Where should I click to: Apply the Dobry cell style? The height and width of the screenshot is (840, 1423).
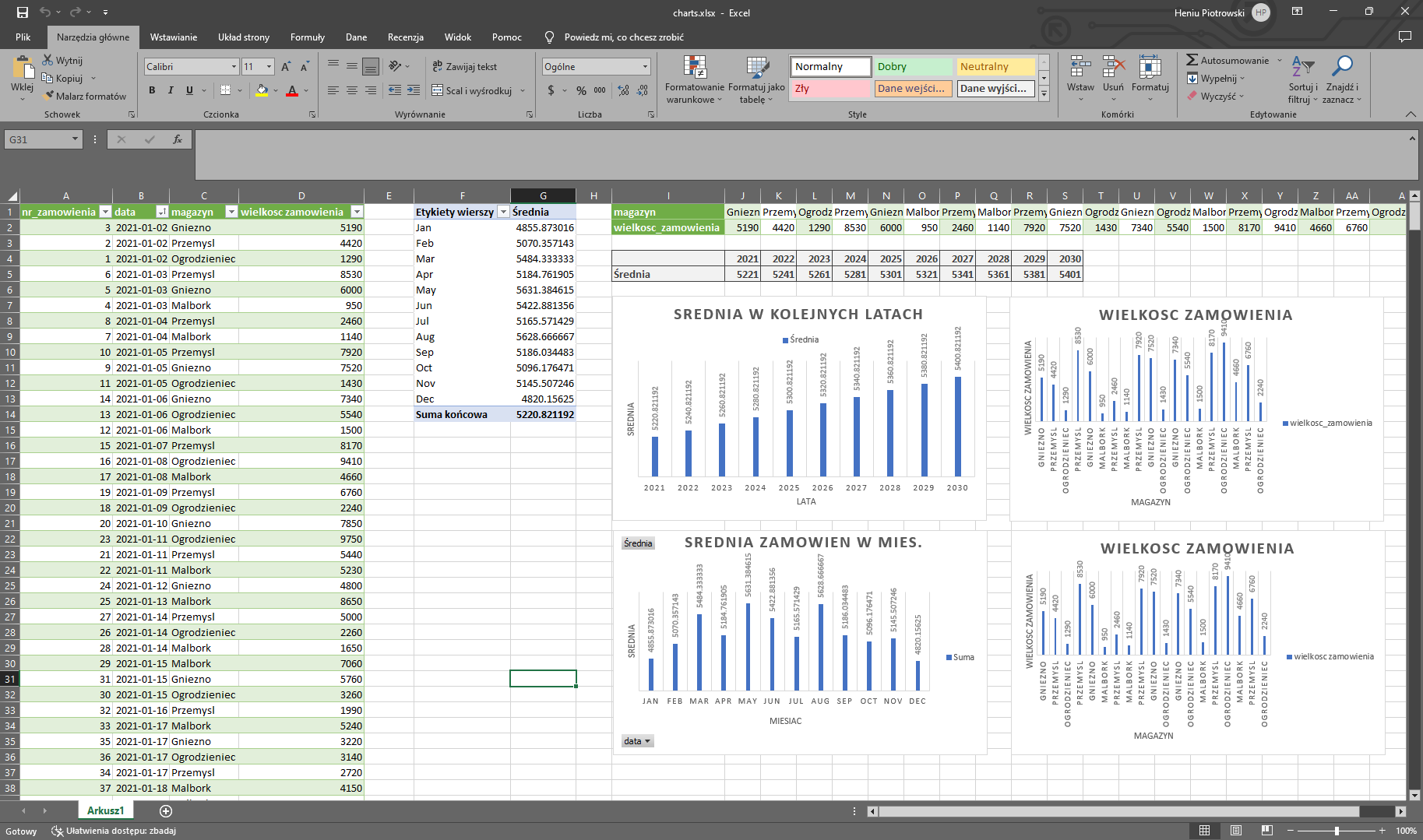click(x=912, y=67)
